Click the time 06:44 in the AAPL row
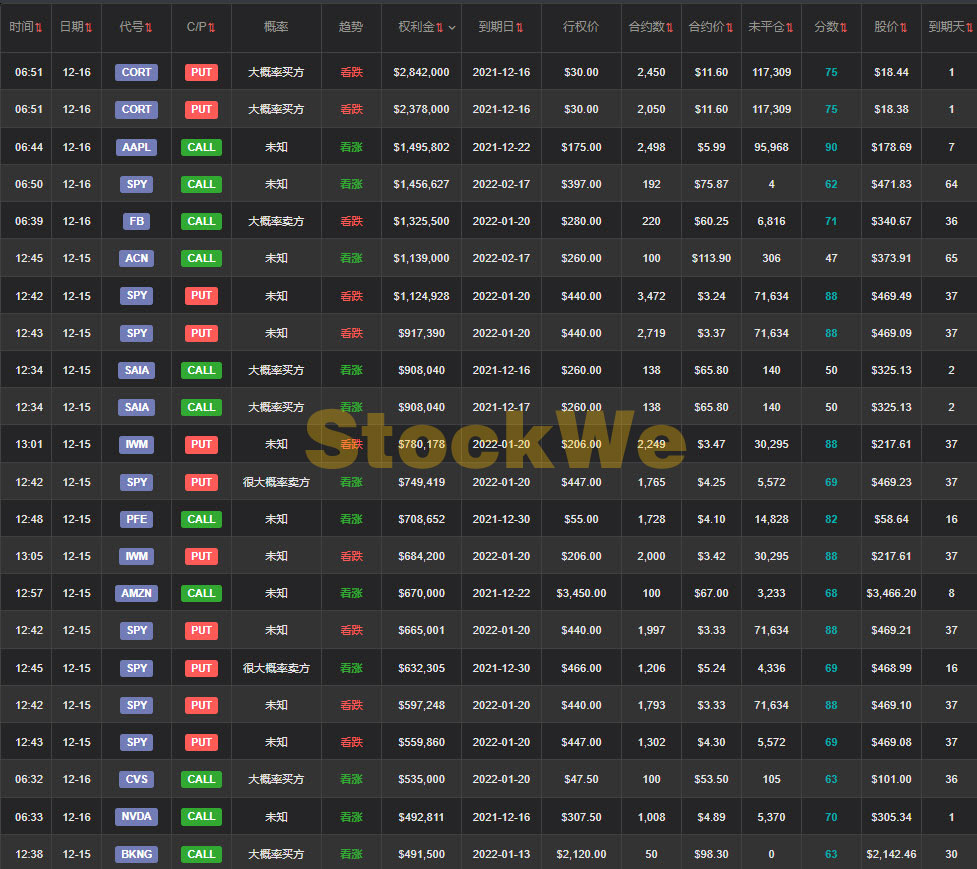The image size is (977, 869). [x=29, y=147]
